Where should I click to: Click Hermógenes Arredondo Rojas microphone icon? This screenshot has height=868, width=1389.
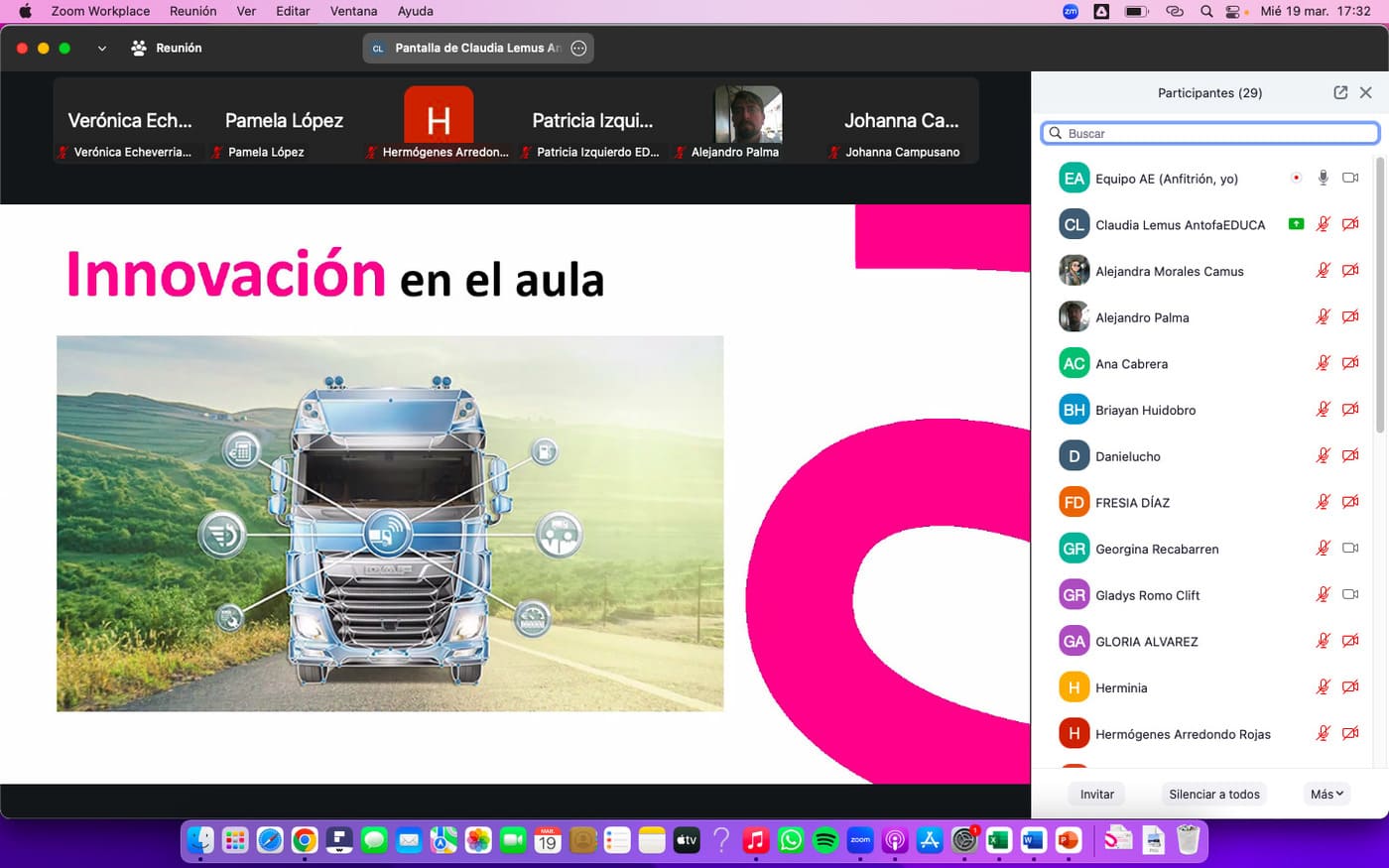[x=1323, y=733]
